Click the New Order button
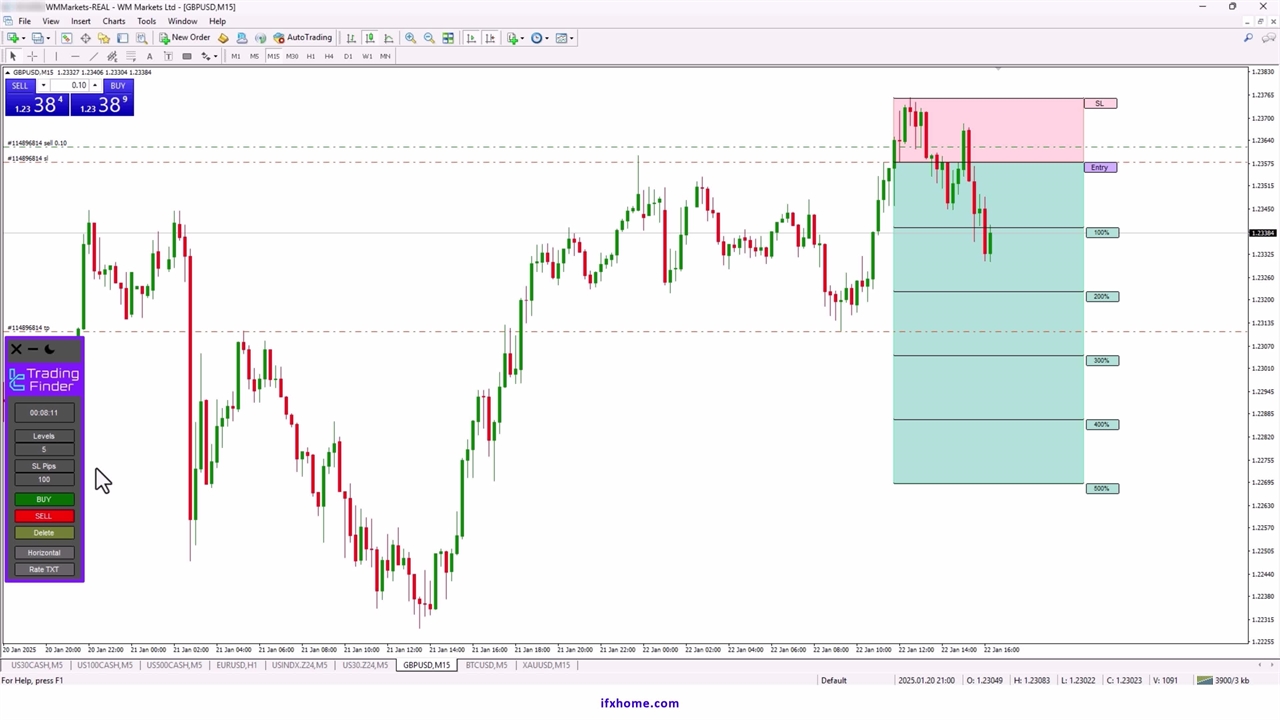This screenshot has height=720, width=1280. tap(185, 38)
